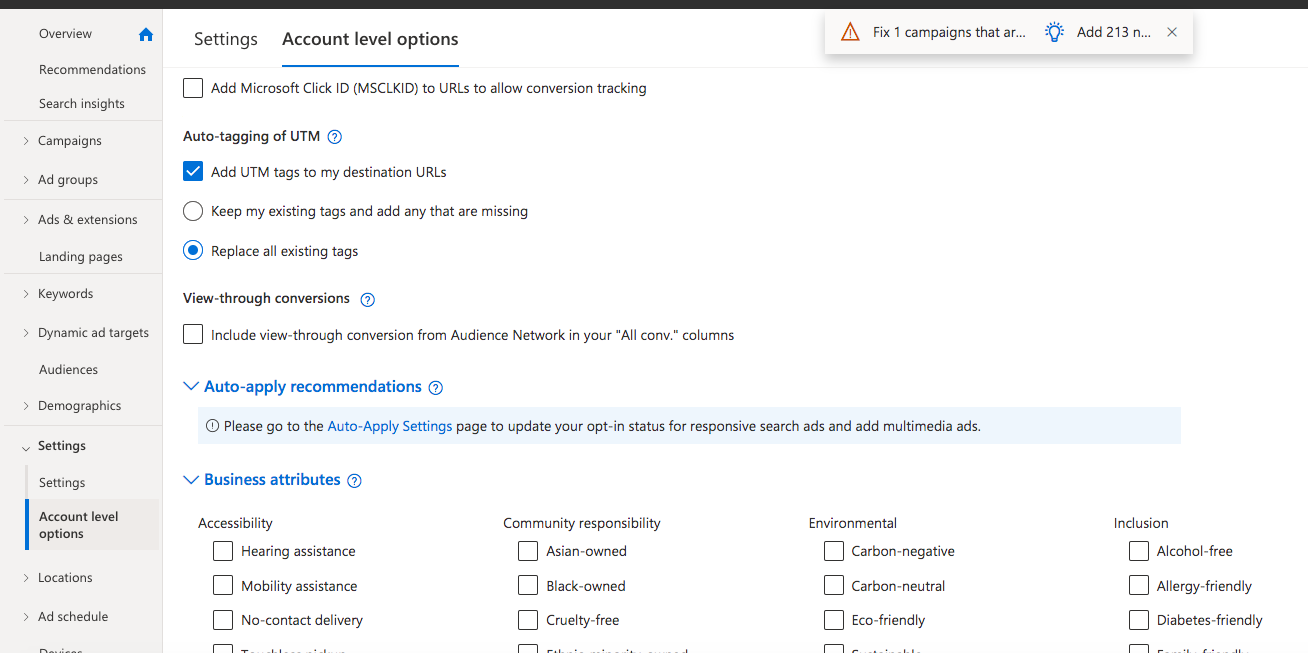This screenshot has width=1308, height=653.
Task: Switch to the Settings tab
Action: (x=225, y=38)
